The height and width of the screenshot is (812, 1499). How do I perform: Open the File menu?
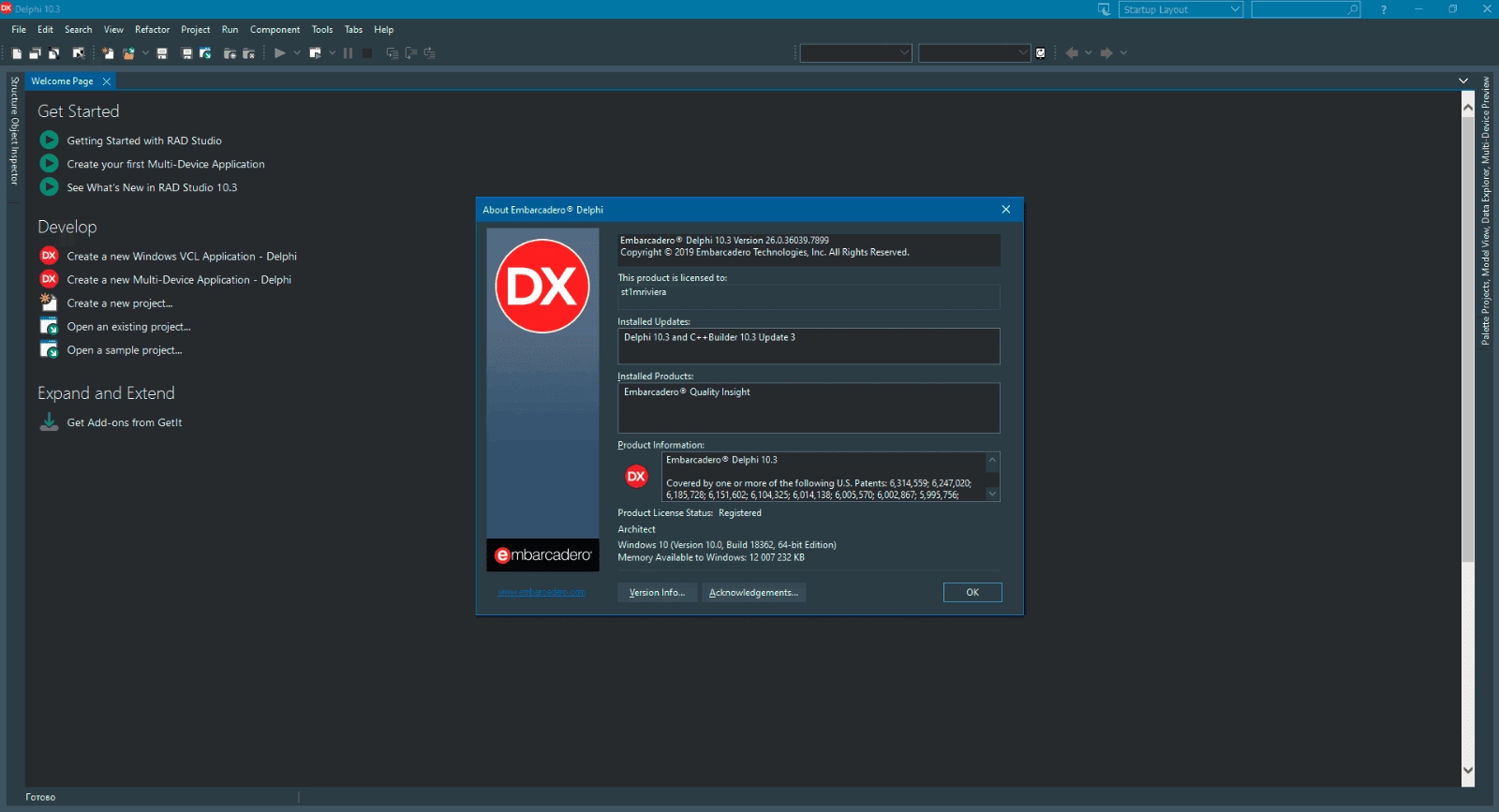[x=19, y=30]
